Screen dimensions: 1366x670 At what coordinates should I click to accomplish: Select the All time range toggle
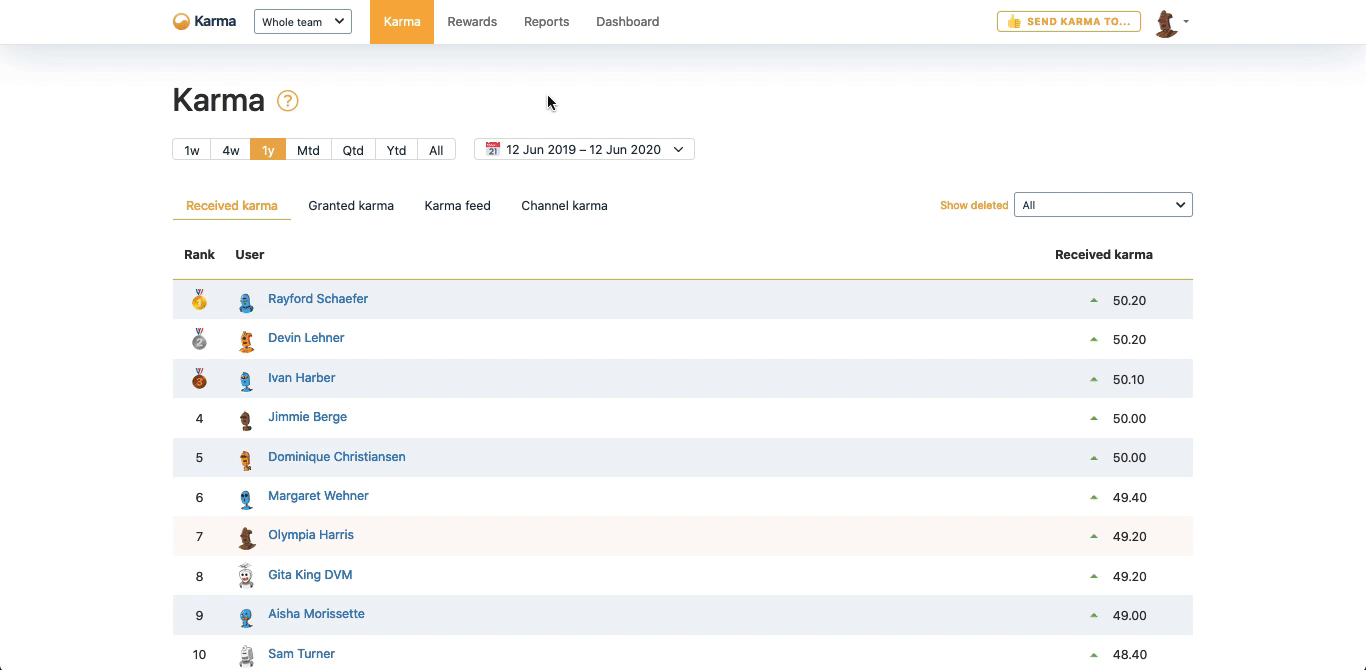pos(436,150)
